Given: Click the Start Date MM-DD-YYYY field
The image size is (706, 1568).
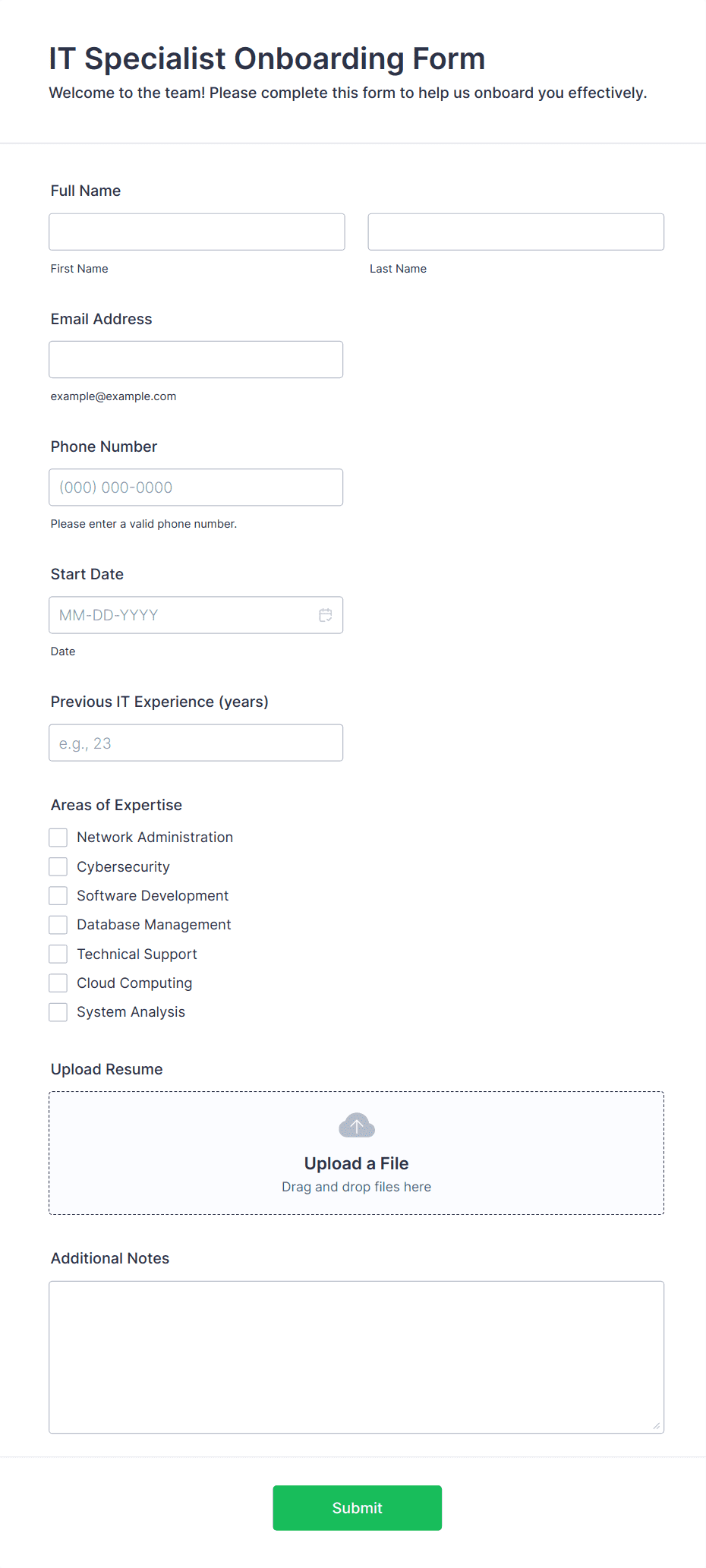Looking at the screenshot, I should coord(182,615).
